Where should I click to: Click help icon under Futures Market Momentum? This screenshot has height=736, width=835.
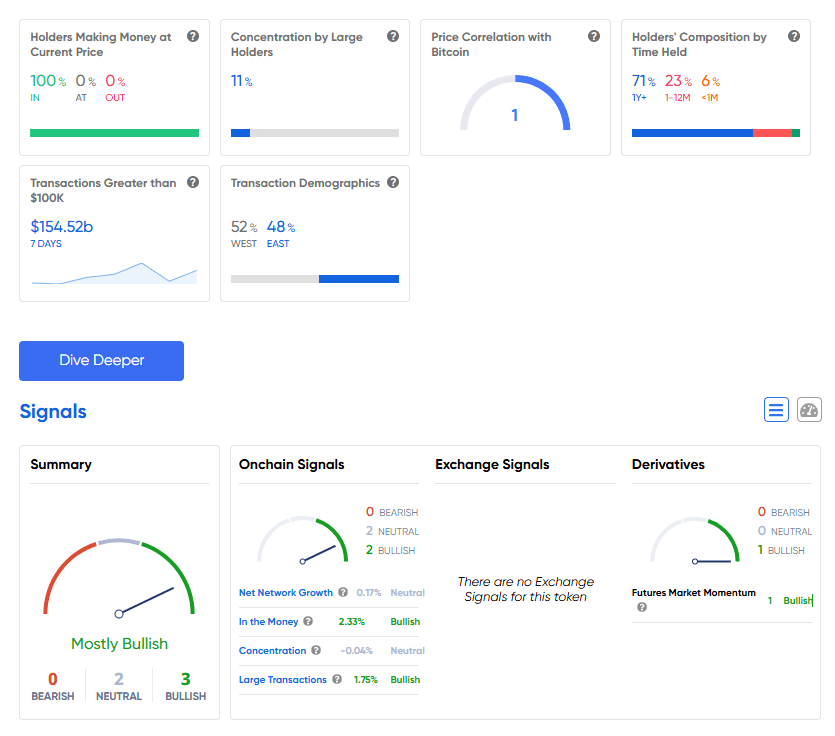tap(642, 607)
